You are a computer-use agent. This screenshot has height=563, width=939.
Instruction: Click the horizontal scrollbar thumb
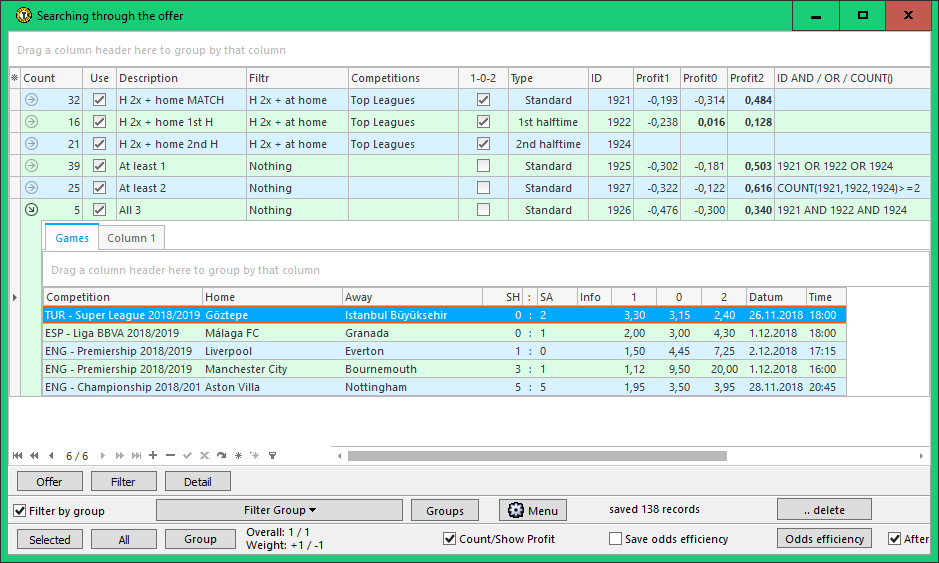[x=537, y=456]
